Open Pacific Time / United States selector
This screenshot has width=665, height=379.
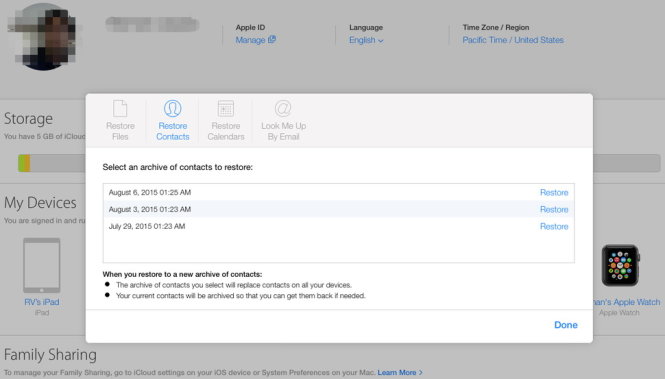point(513,40)
